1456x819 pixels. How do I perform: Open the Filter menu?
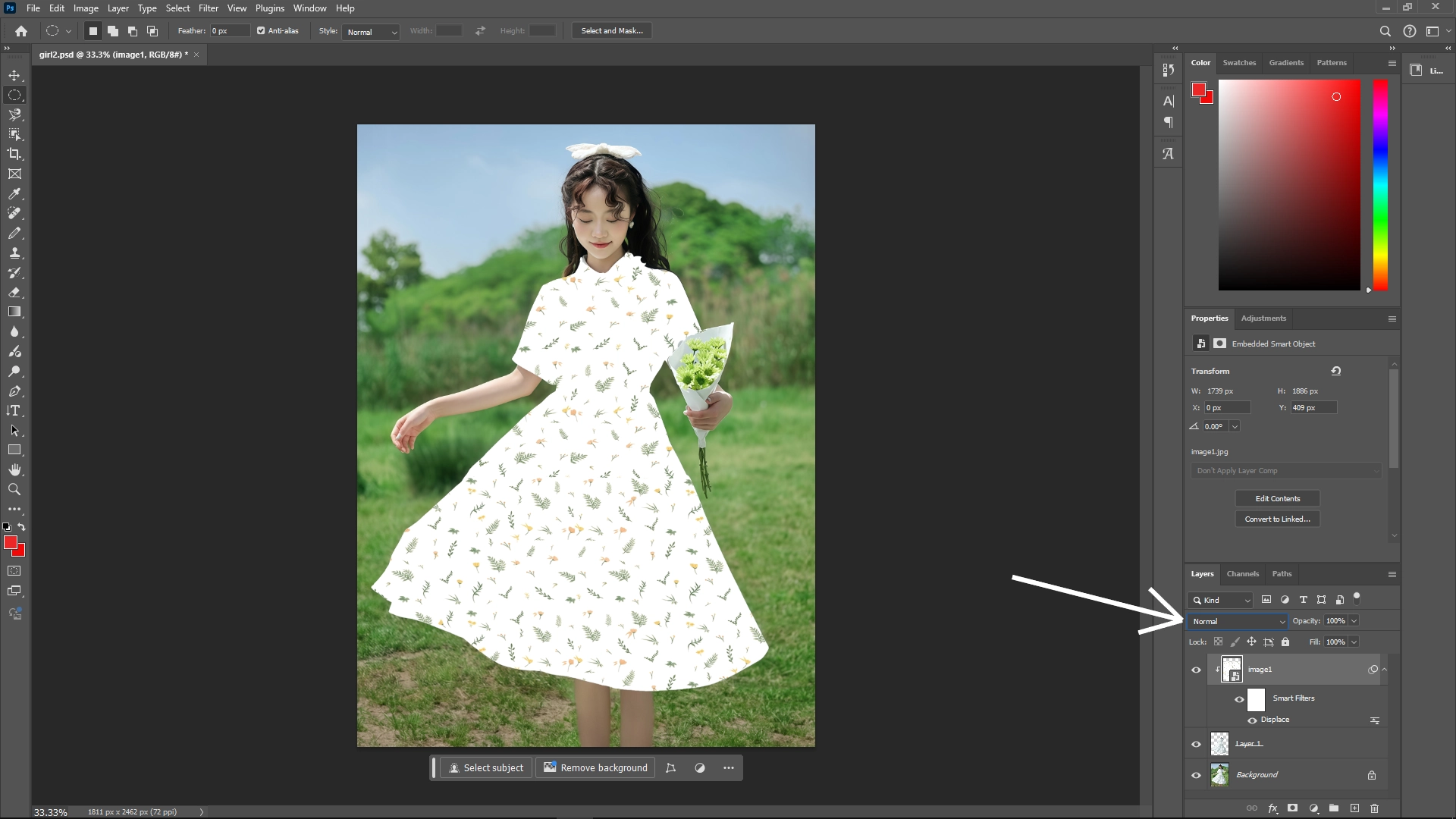click(209, 8)
